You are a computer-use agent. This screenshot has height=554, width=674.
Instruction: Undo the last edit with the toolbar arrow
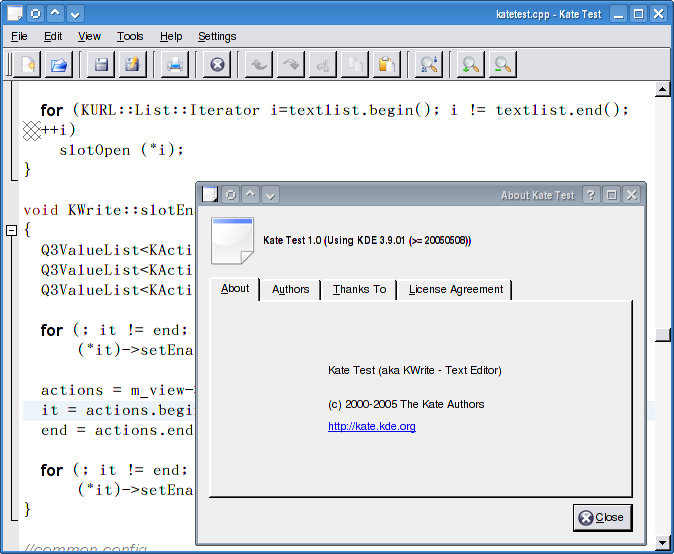coord(259,65)
